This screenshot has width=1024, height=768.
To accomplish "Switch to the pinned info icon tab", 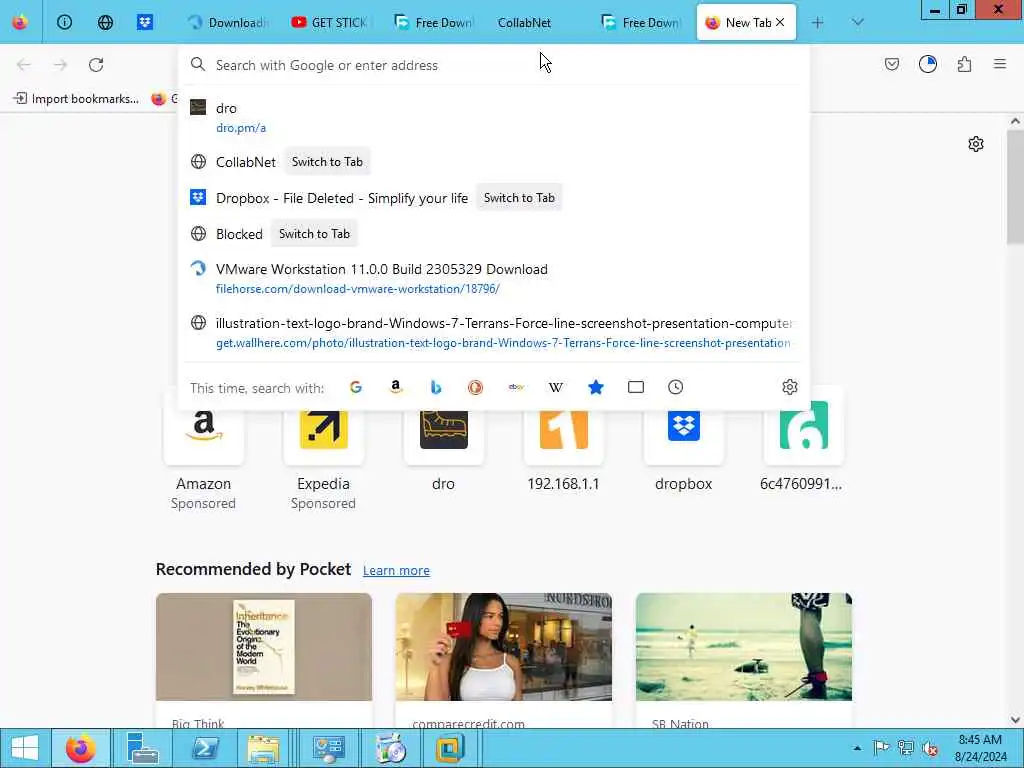I will pos(64,22).
